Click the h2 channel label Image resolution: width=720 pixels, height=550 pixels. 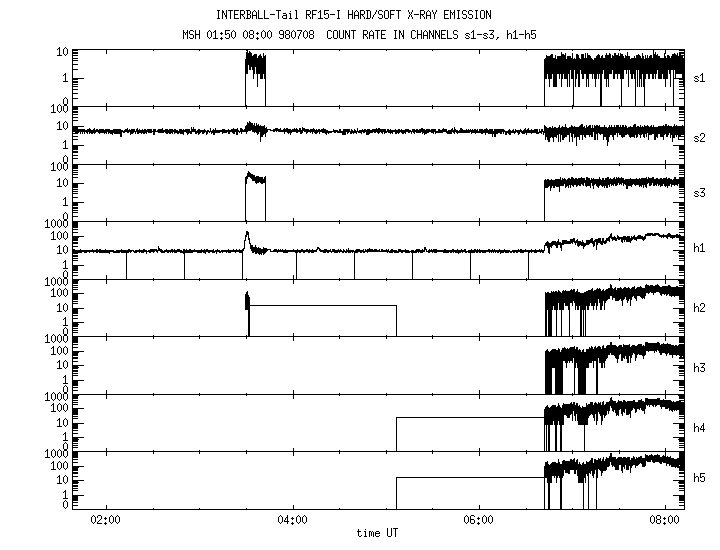700,309
